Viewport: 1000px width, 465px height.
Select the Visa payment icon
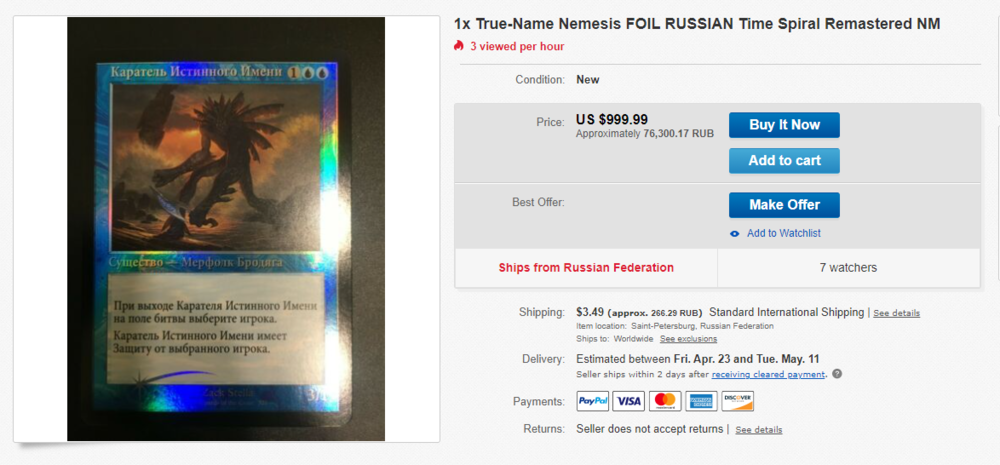coord(629,401)
